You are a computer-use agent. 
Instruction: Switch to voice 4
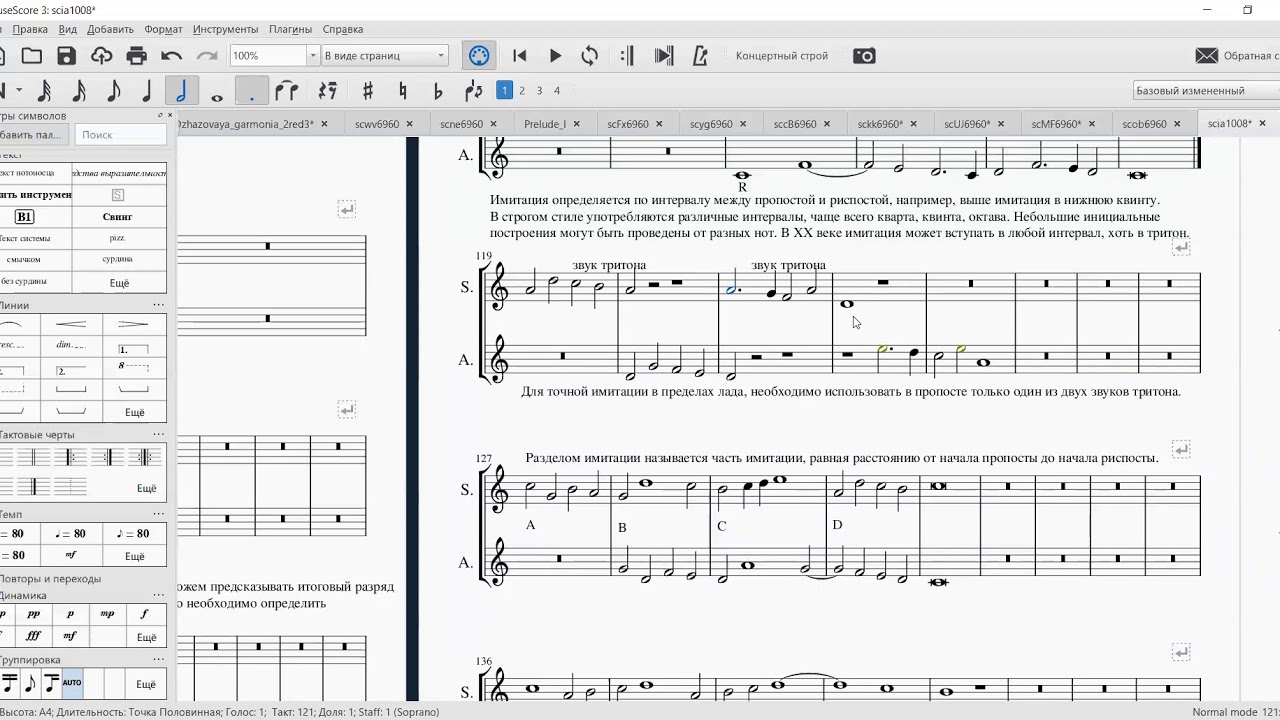[x=557, y=90]
